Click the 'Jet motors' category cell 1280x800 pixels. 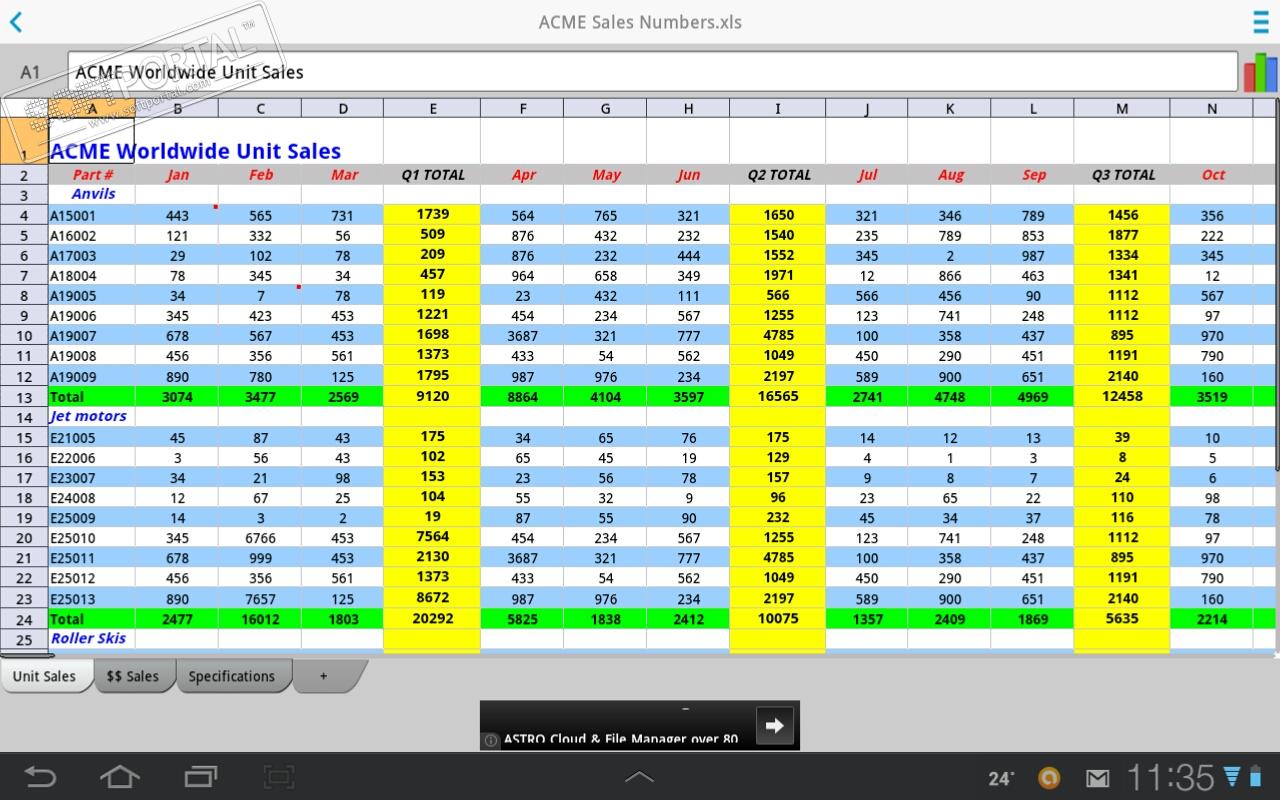click(x=91, y=416)
